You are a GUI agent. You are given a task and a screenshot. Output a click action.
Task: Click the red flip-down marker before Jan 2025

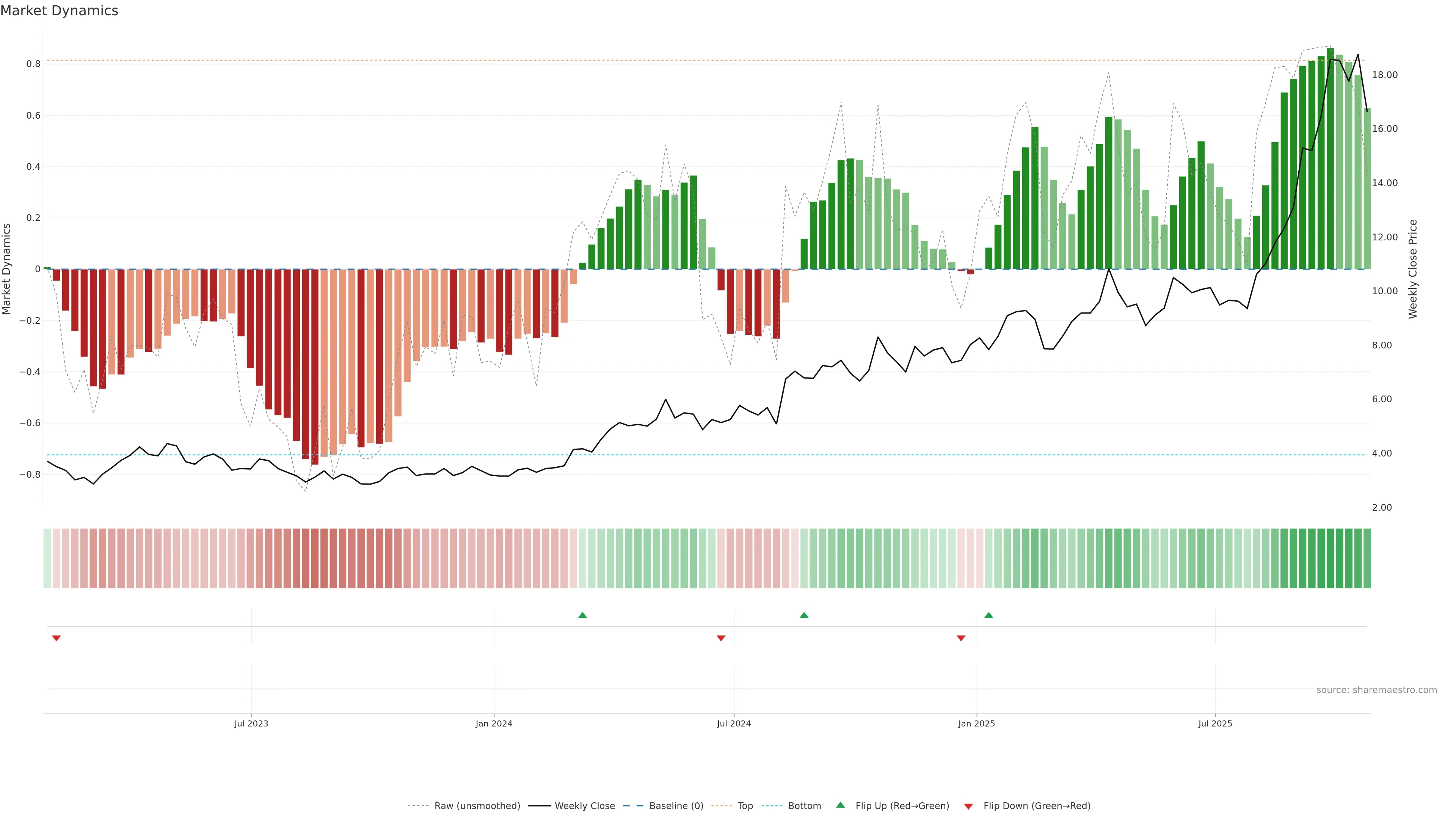click(x=961, y=638)
